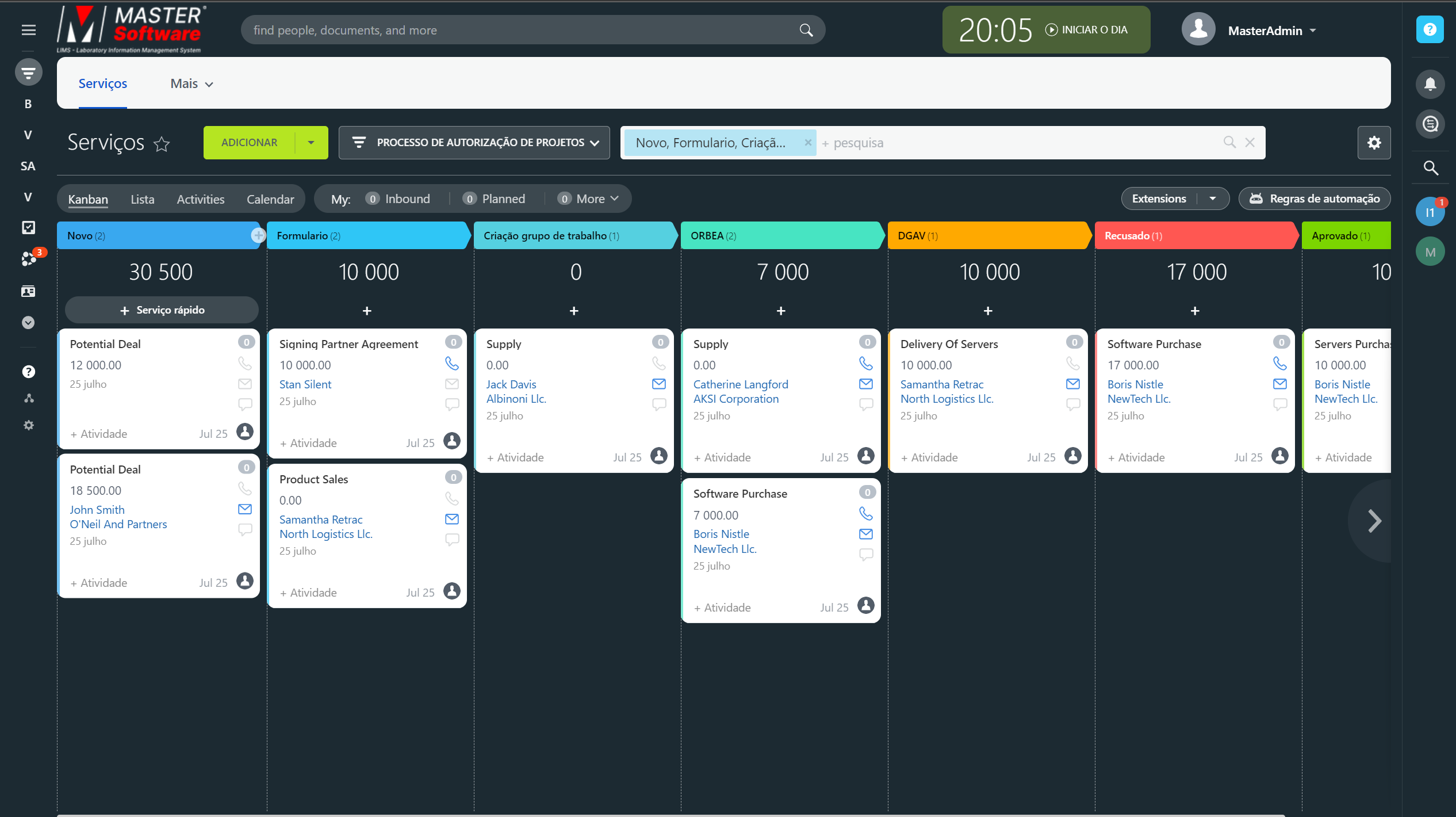This screenshot has width=1456, height=817.
Task: Click the search magnifier in top bar
Action: click(x=806, y=30)
